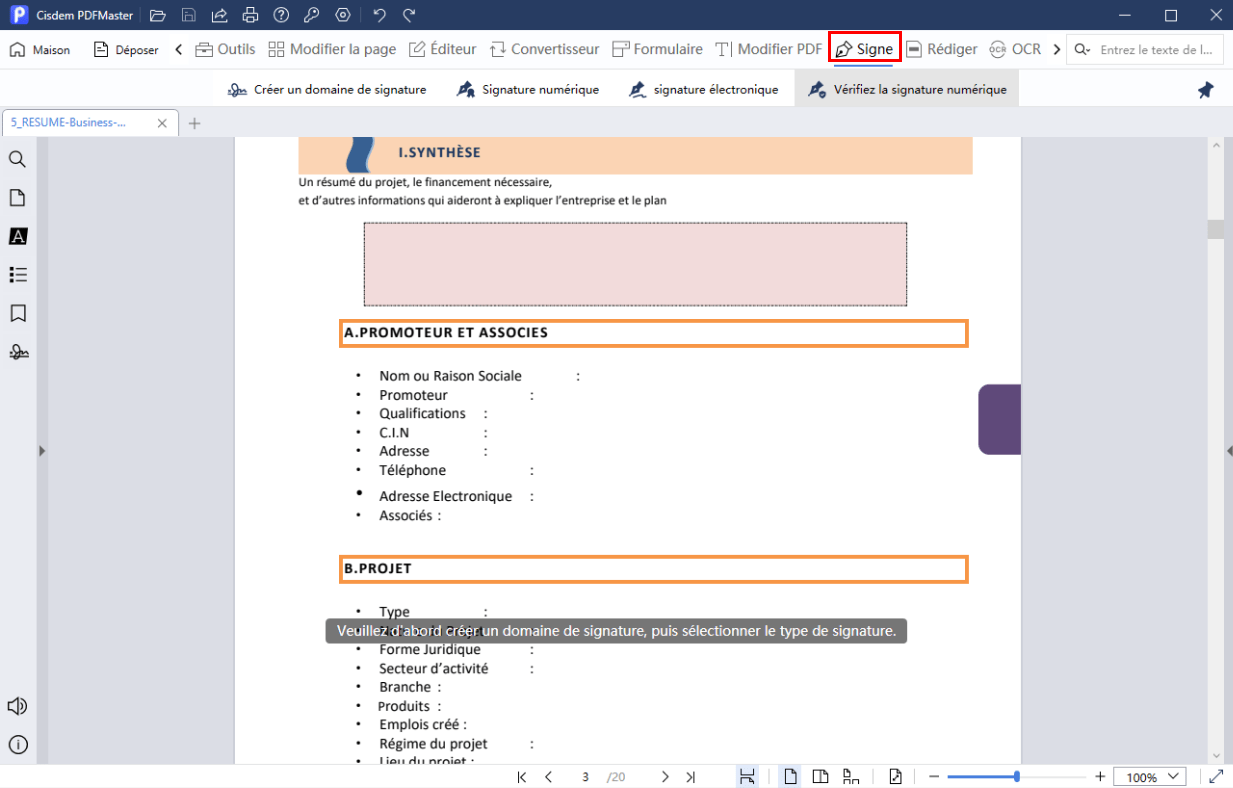
Task: Click the pink signature field box
Action: point(635,264)
